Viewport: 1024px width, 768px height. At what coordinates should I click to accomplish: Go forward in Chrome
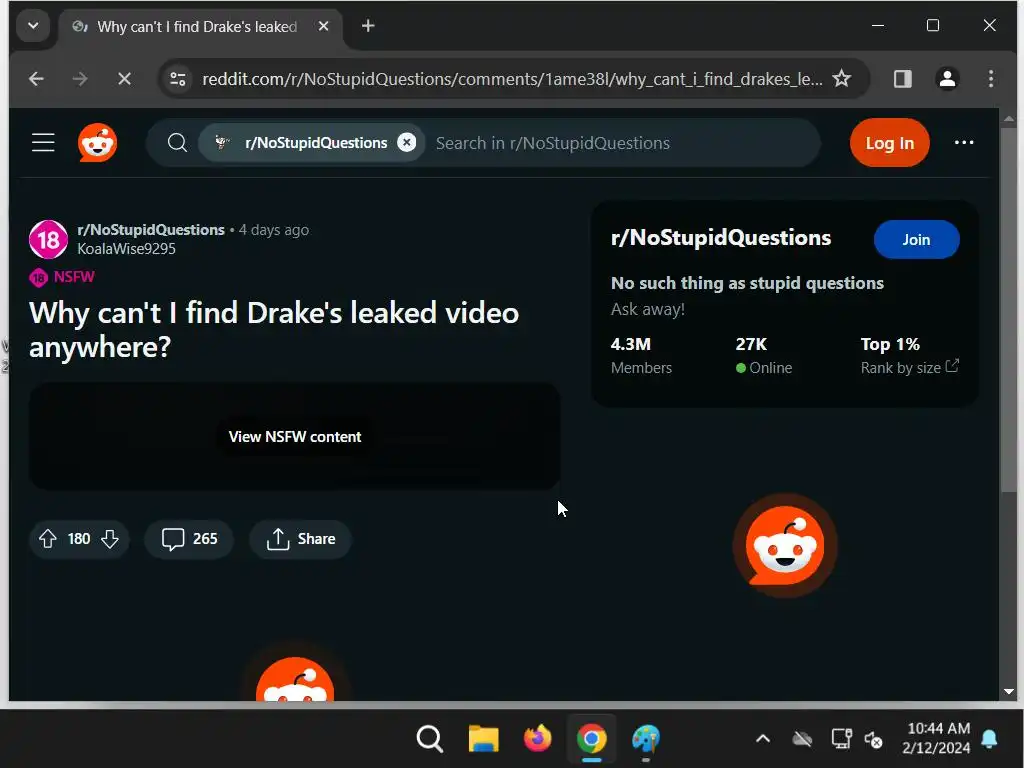point(80,79)
